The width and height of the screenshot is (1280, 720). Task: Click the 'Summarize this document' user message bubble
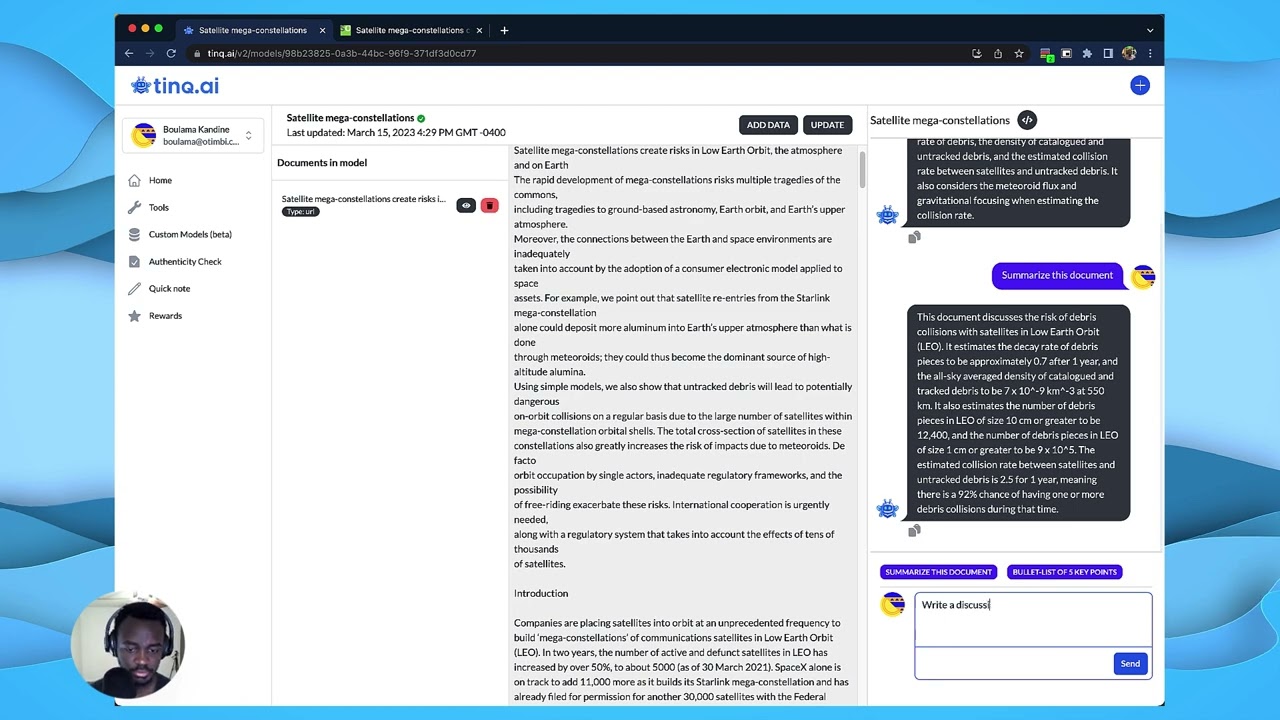(x=1057, y=276)
